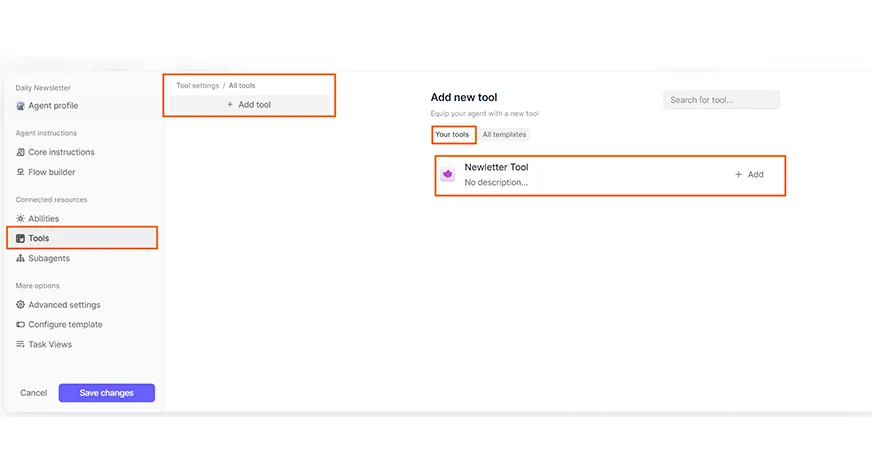The image size is (872, 473).
Task: Click the purple Newletter Tool icon
Action: (448, 175)
